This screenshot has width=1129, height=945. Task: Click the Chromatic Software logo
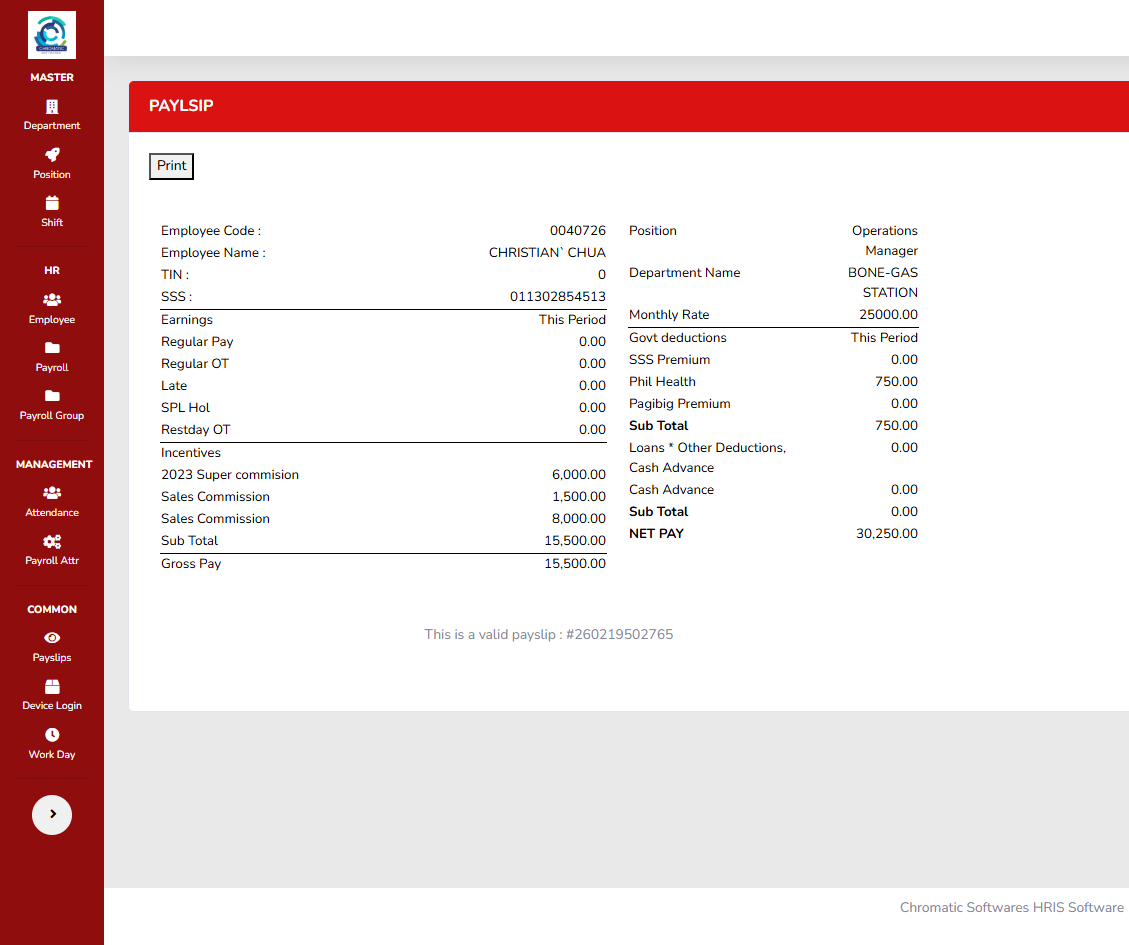click(52, 35)
